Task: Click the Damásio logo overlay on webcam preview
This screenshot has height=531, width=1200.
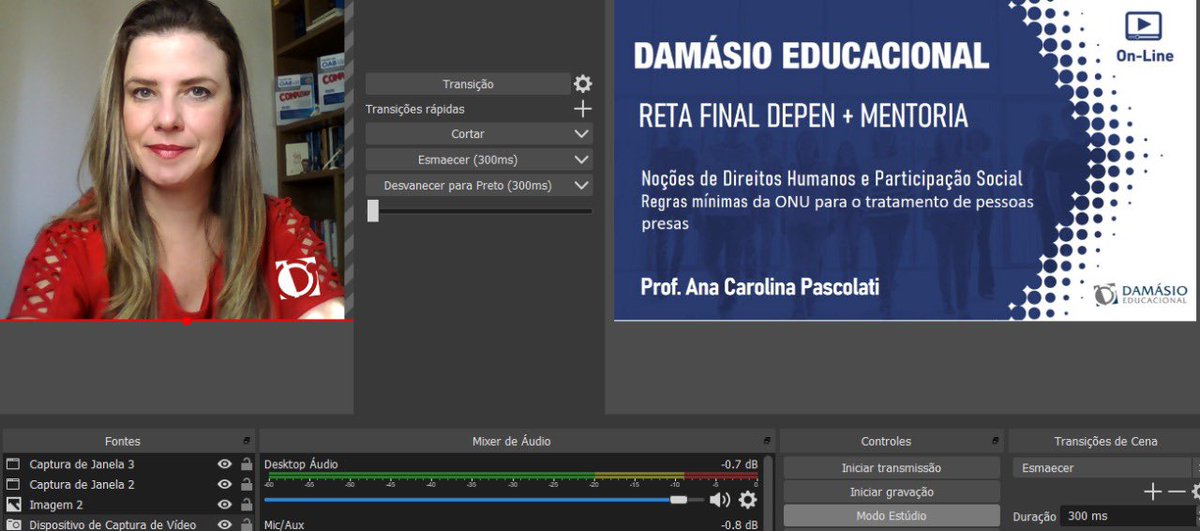Action: pyautogui.click(x=298, y=279)
